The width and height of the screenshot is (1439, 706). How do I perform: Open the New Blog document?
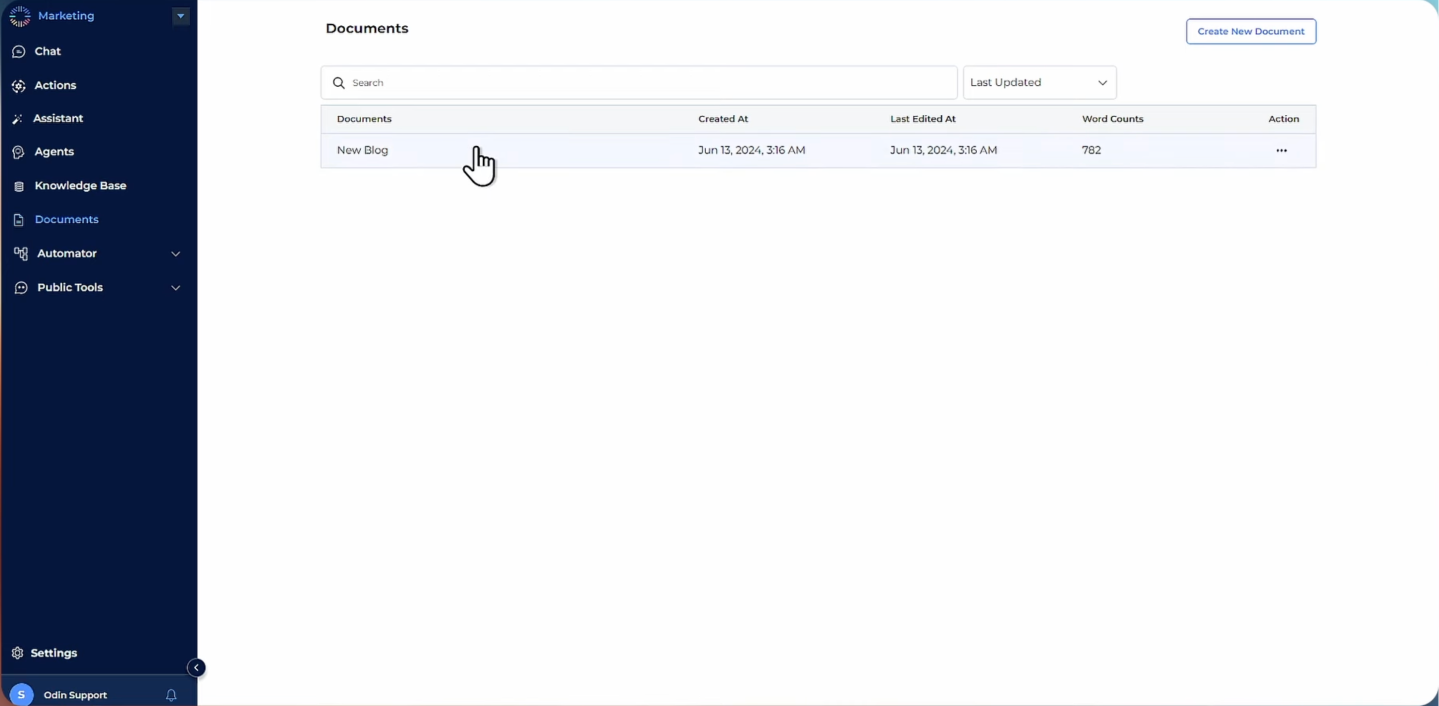click(x=362, y=150)
